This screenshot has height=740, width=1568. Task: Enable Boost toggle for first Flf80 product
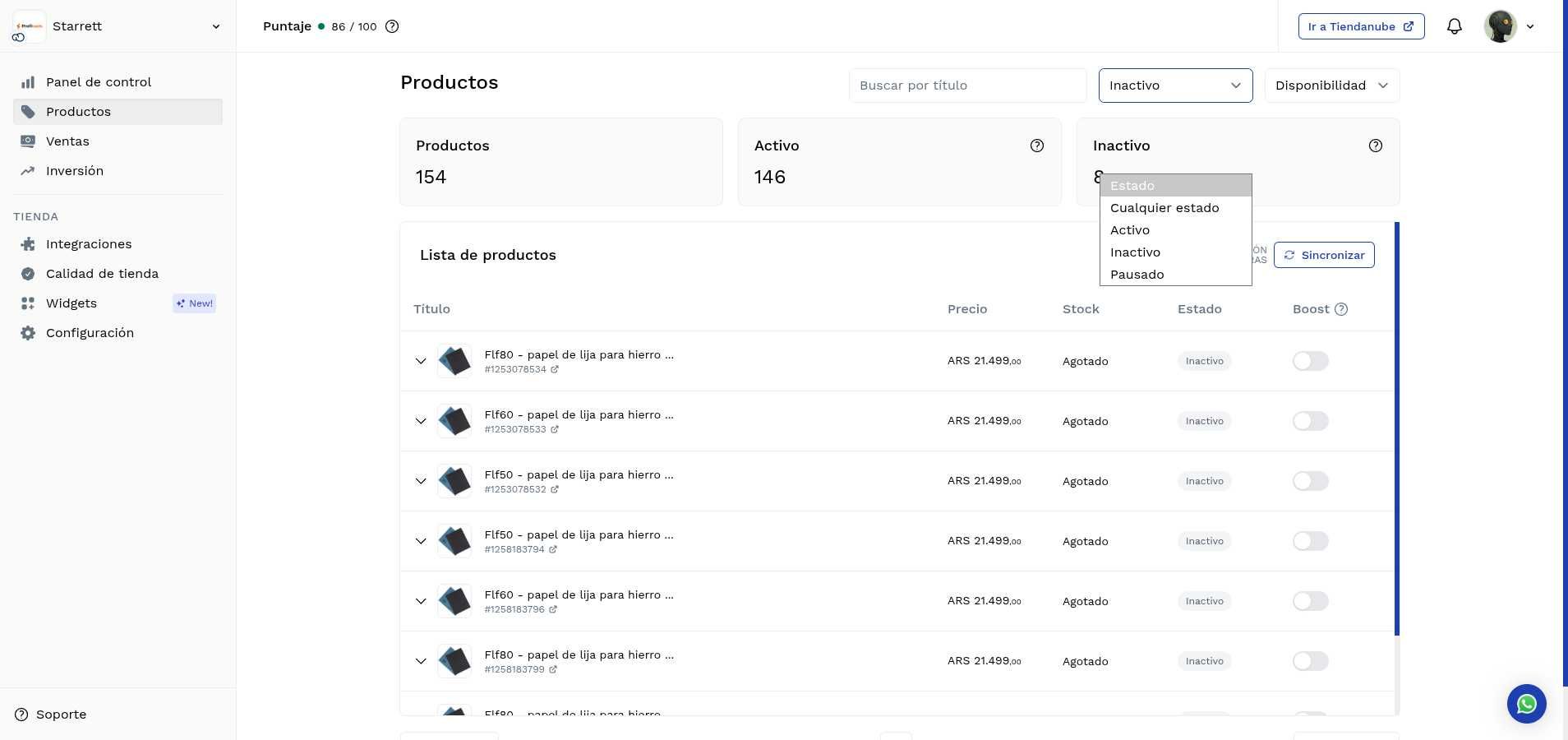tap(1310, 361)
